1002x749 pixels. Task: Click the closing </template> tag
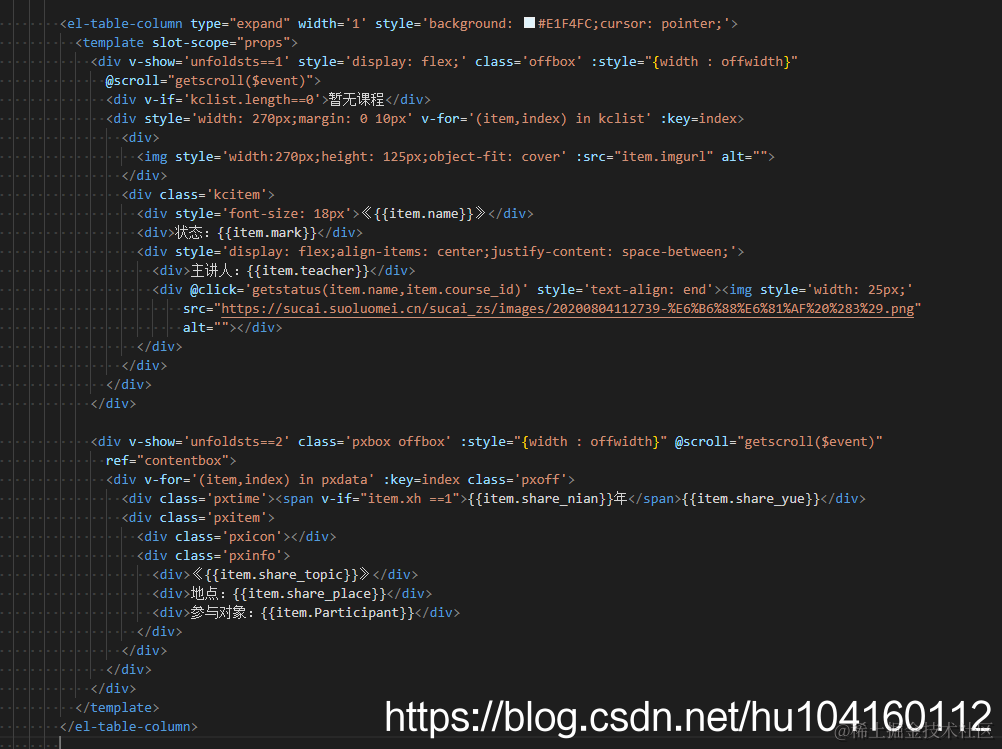(x=117, y=707)
